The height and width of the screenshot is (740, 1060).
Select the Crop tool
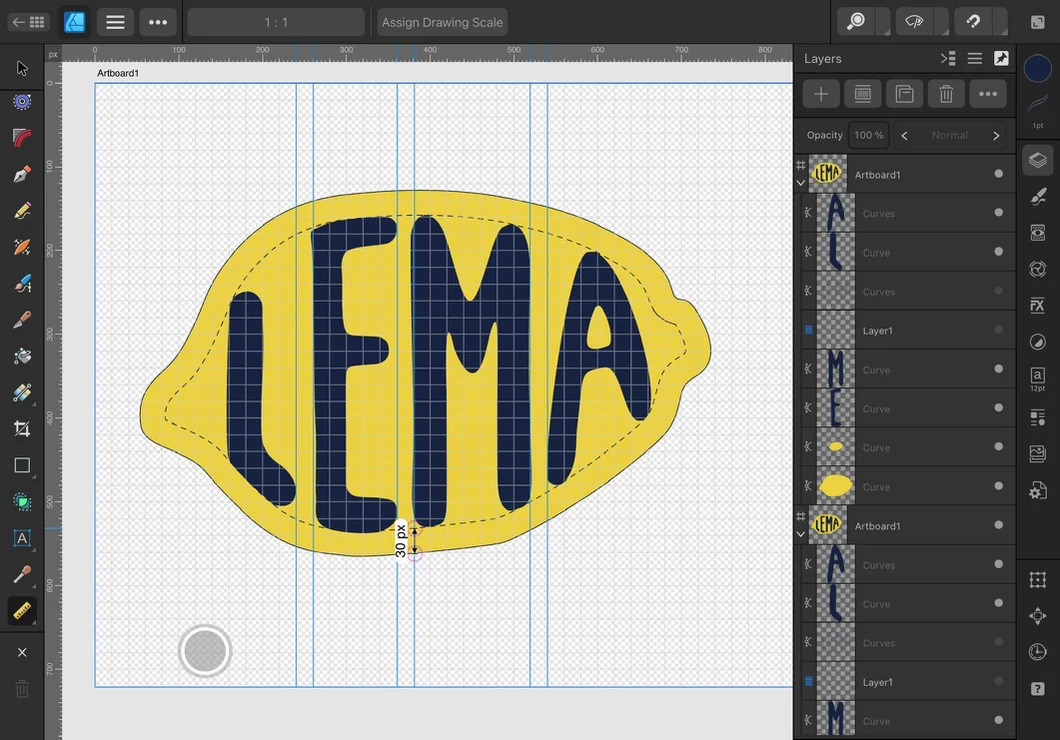[22, 428]
